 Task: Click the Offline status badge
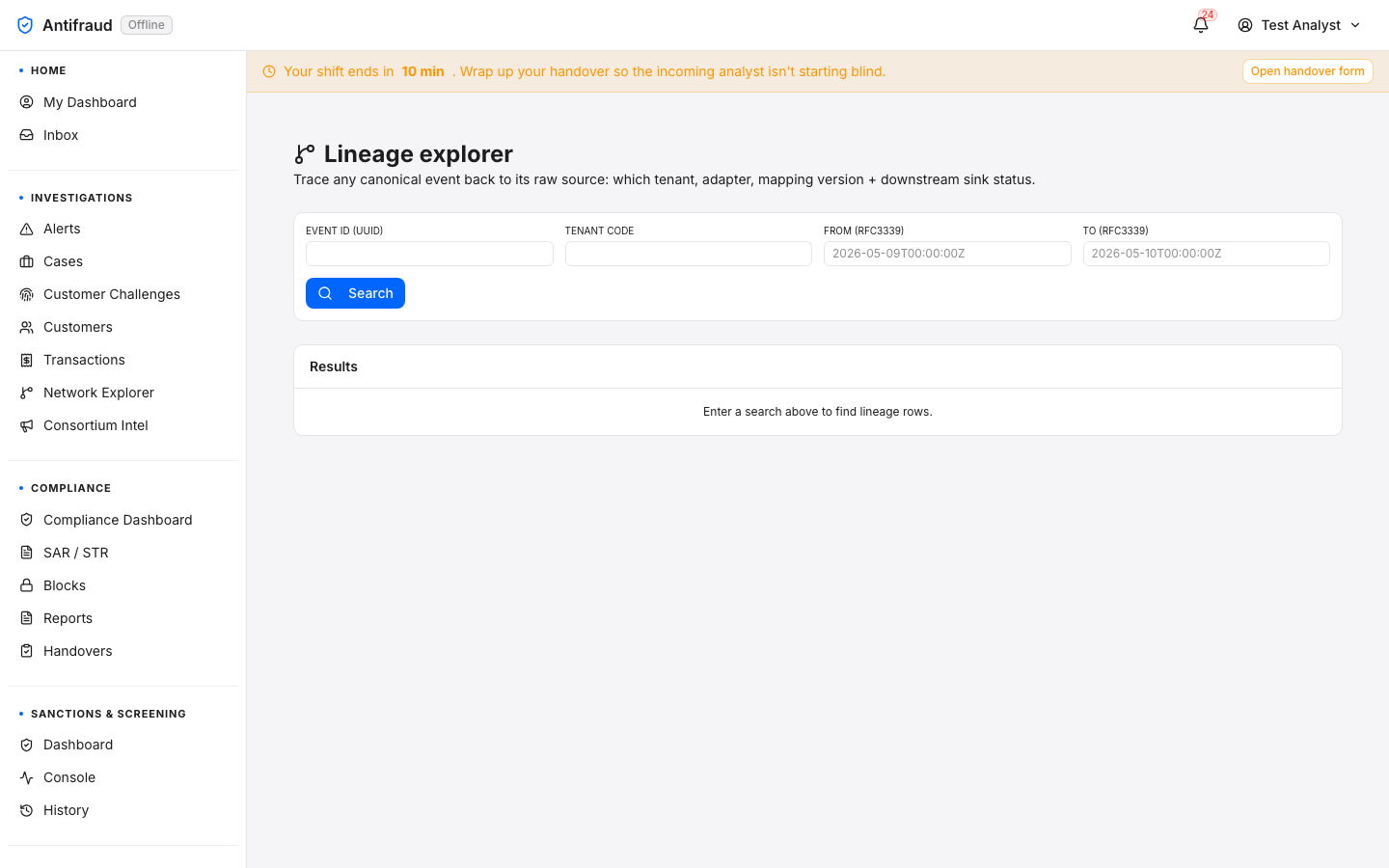pos(147,25)
